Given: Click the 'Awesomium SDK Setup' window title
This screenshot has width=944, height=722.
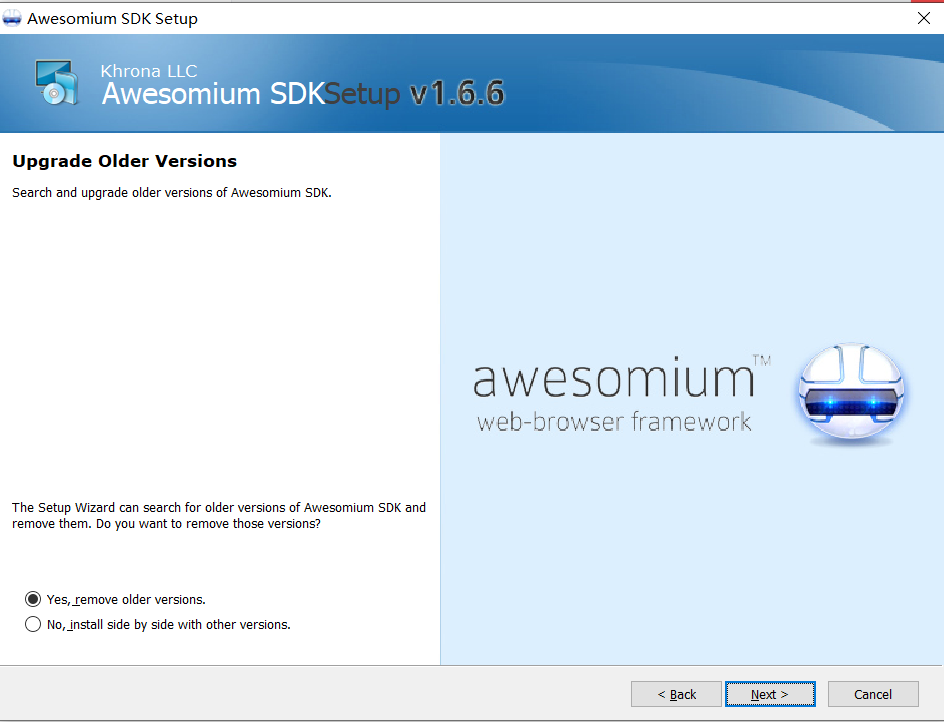Looking at the screenshot, I should (x=113, y=19).
